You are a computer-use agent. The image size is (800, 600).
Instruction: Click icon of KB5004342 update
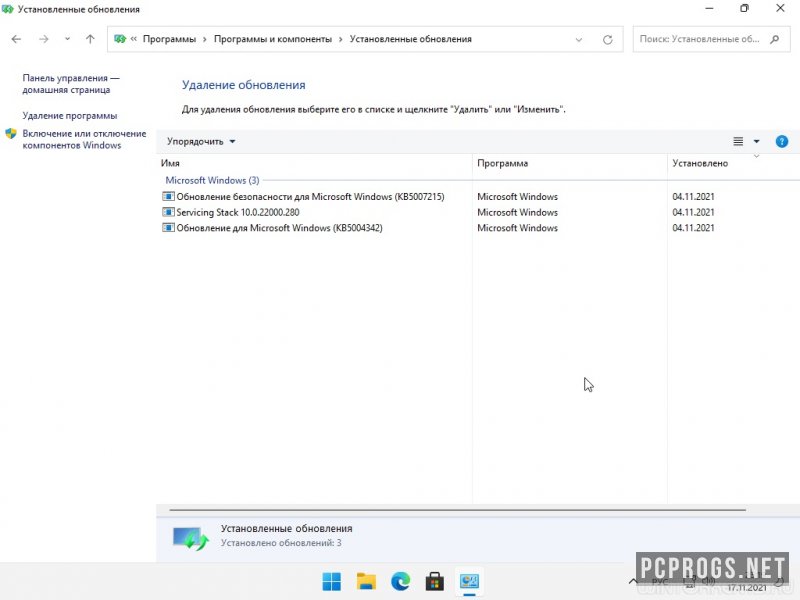pos(168,228)
